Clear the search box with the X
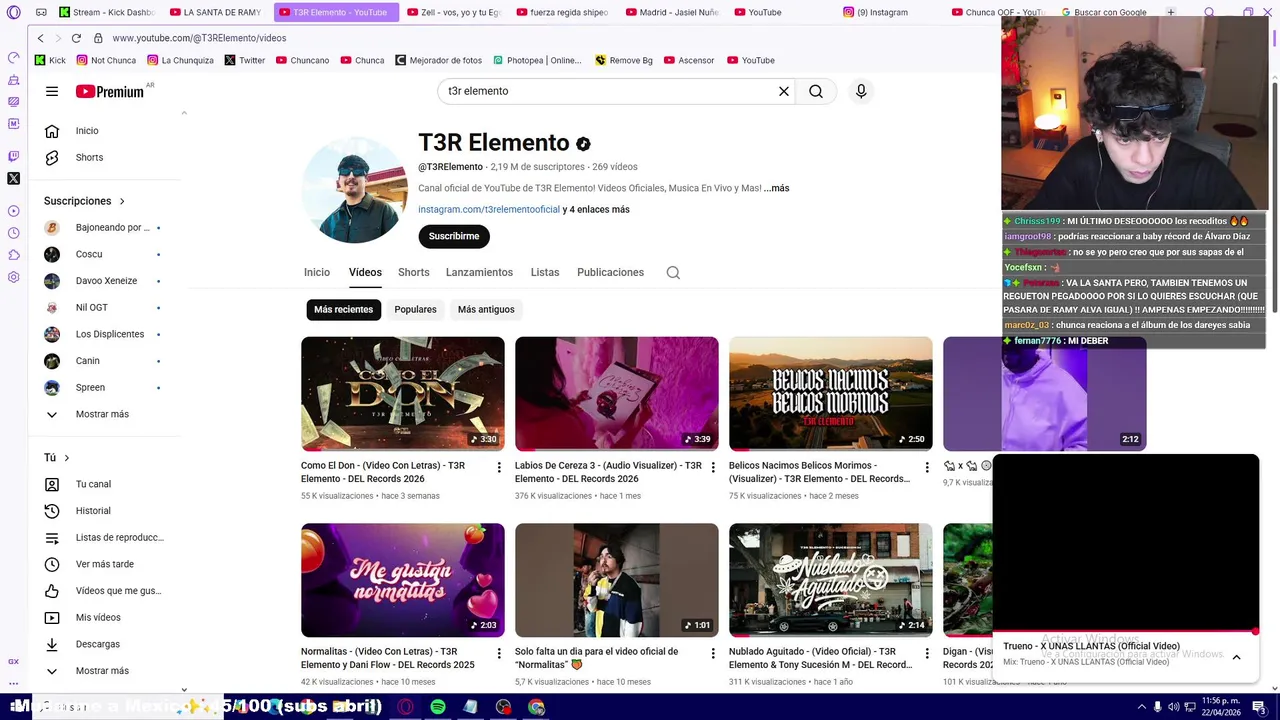 (x=784, y=91)
